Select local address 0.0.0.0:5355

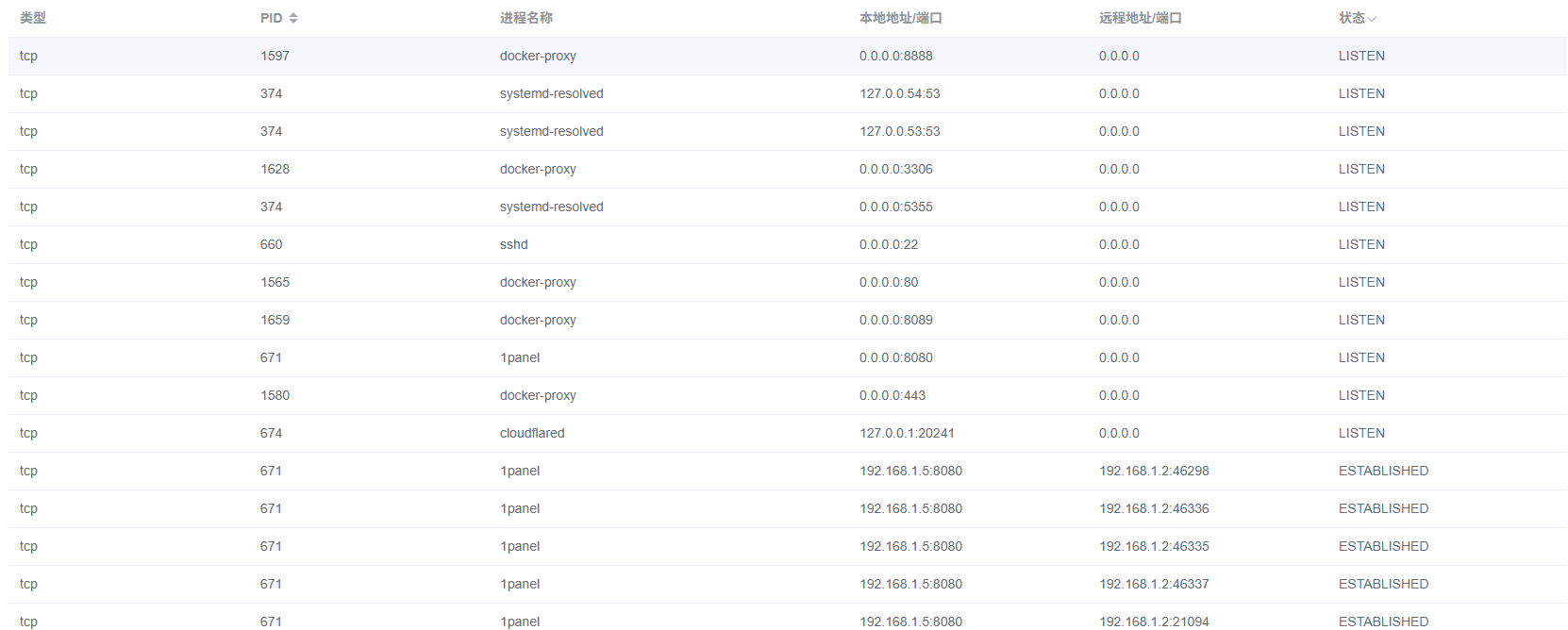896,207
